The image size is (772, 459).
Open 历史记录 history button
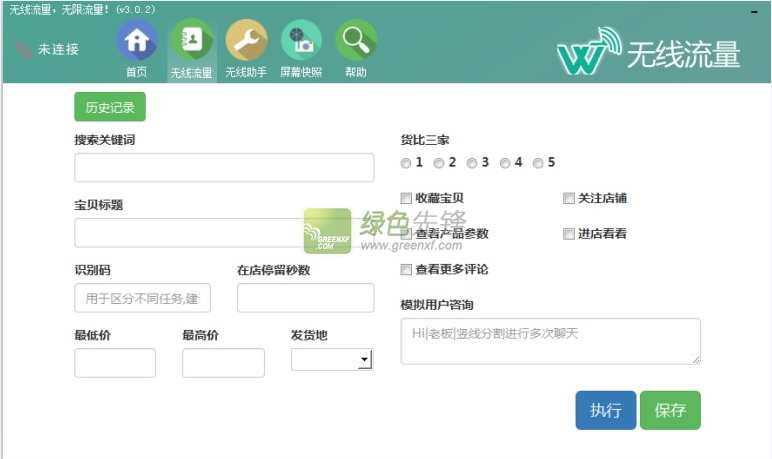110,107
